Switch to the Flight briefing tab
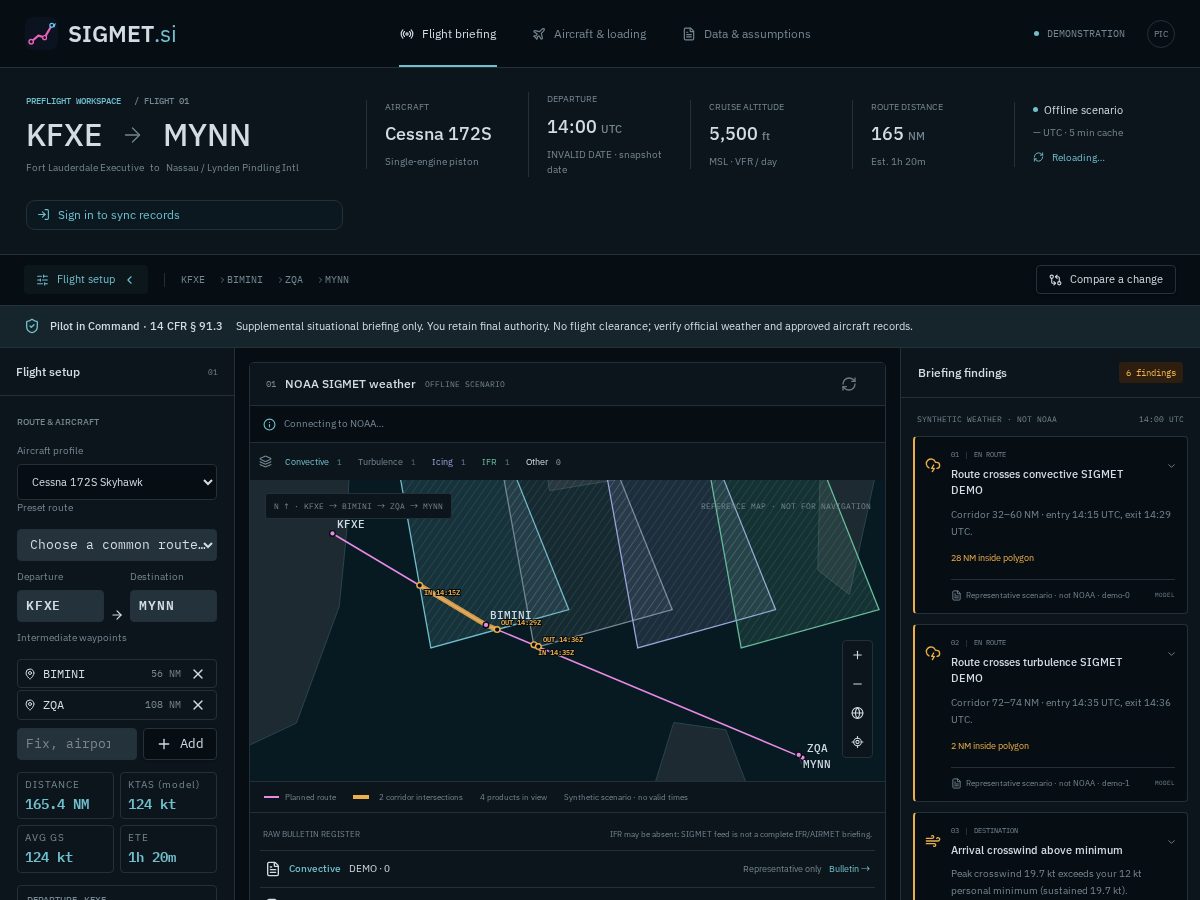This screenshot has width=1200, height=900. click(x=448, y=34)
